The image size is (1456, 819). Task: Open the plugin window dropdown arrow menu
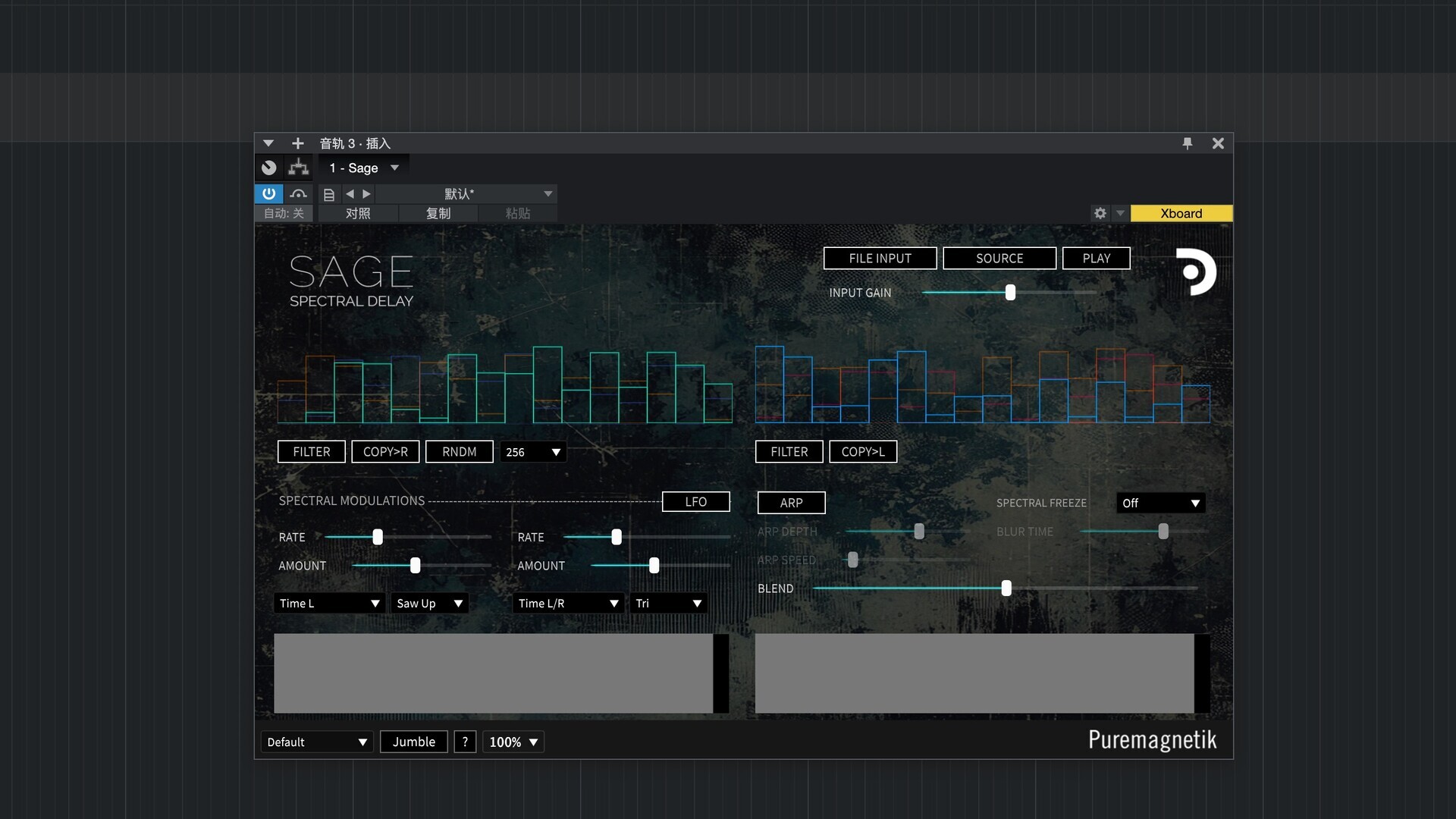268,143
